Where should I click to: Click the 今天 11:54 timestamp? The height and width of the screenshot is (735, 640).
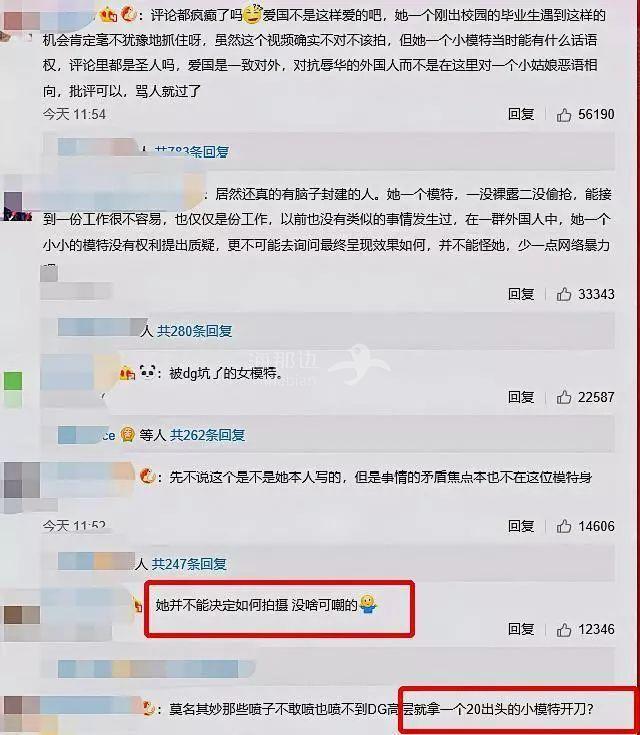[x=74, y=114]
